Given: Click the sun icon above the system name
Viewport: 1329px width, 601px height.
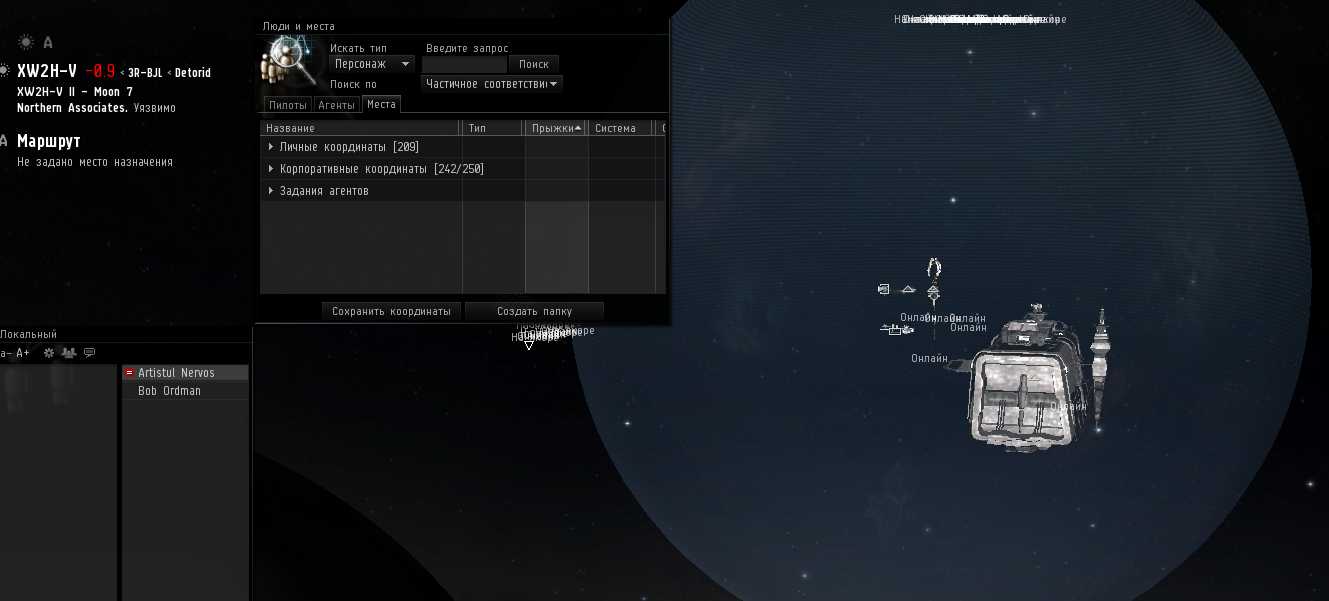Looking at the screenshot, I should (x=26, y=42).
